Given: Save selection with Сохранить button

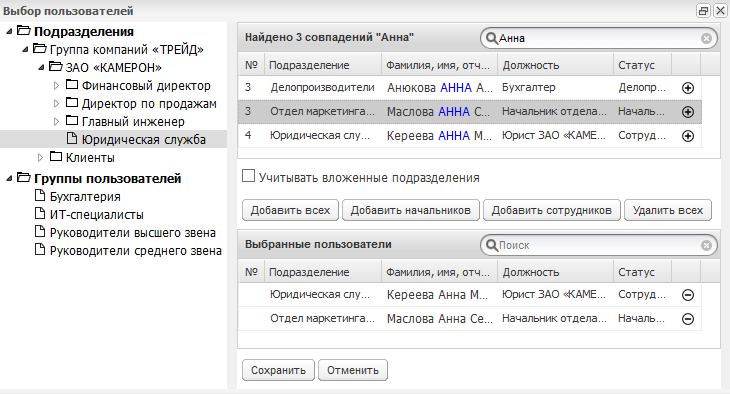Looking at the screenshot, I should point(278,370).
